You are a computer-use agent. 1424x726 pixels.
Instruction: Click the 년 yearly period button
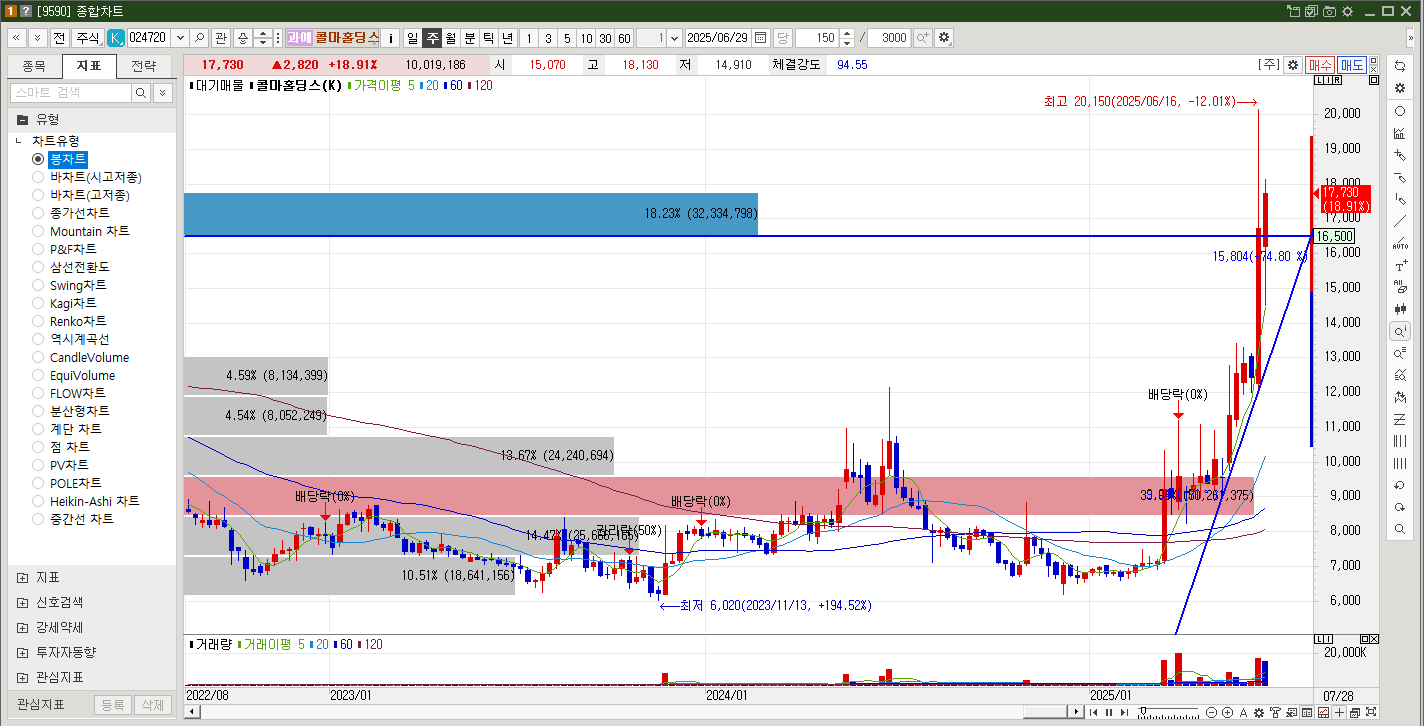pyautogui.click(x=508, y=38)
